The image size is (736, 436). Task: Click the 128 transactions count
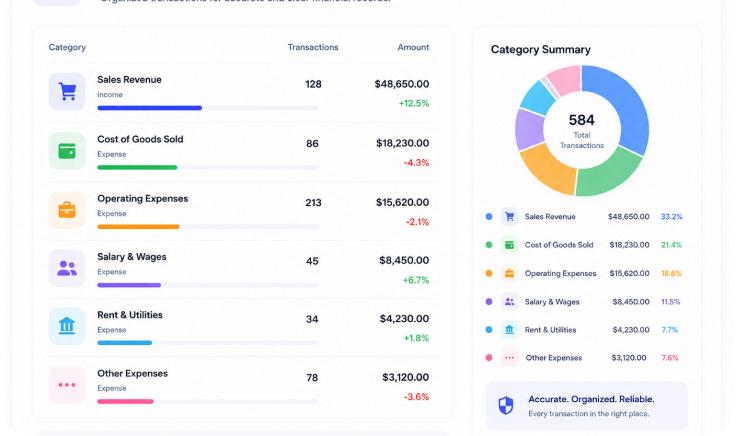coord(313,84)
